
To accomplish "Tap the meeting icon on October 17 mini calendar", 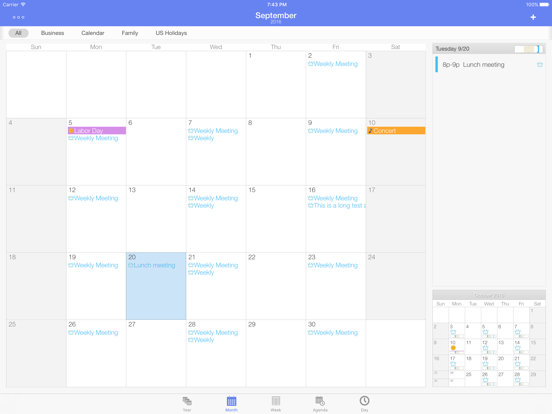I will (x=453, y=364).
